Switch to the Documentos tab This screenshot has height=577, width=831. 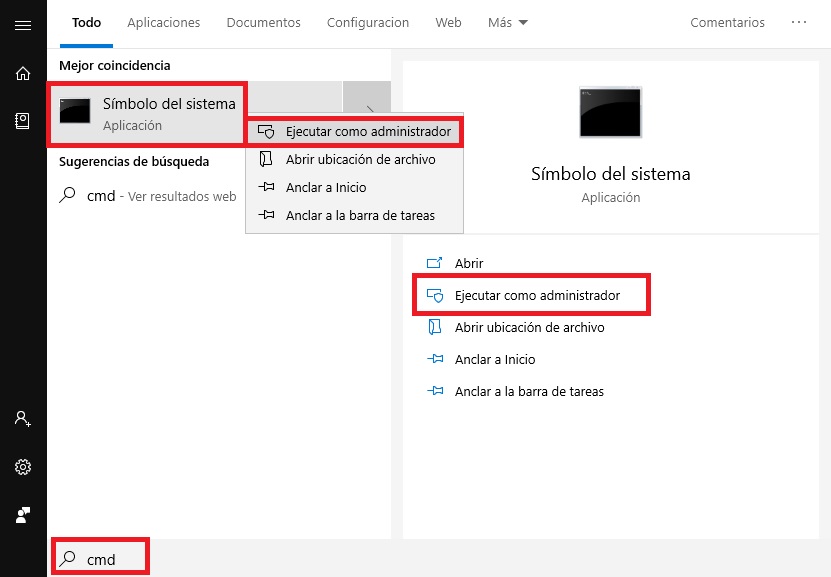pyautogui.click(x=263, y=22)
